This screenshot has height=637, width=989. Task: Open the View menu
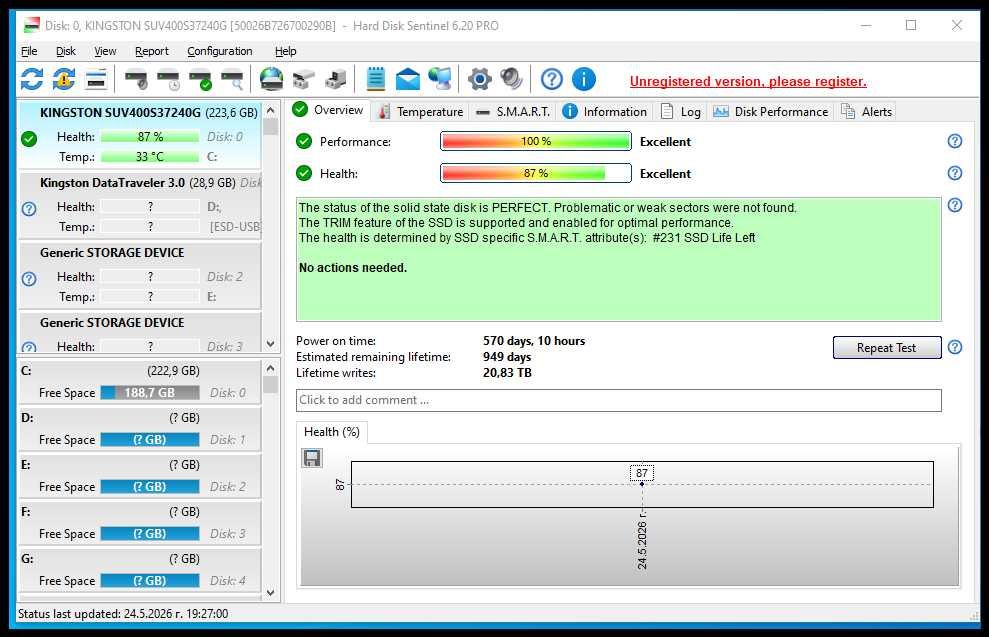tap(105, 51)
